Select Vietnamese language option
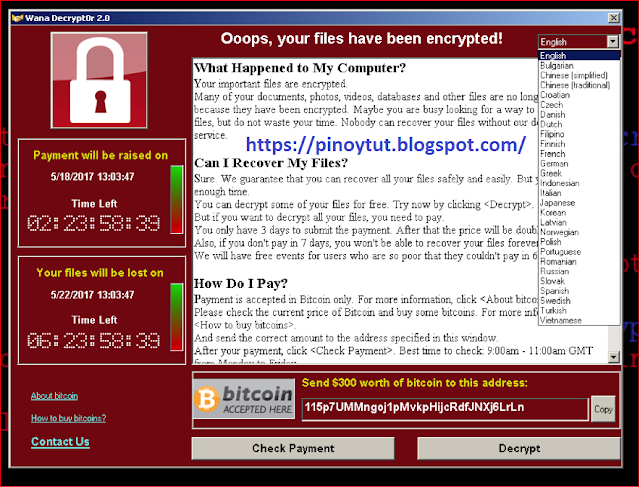The height and width of the screenshot is (487, 640). click(560, 320)
